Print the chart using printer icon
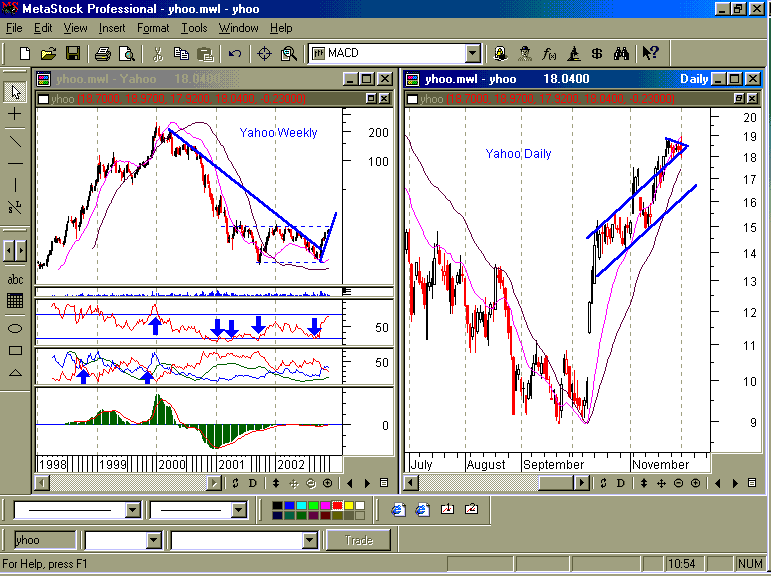Viewport: 771px width, 576px height. (x=103, y=53)
